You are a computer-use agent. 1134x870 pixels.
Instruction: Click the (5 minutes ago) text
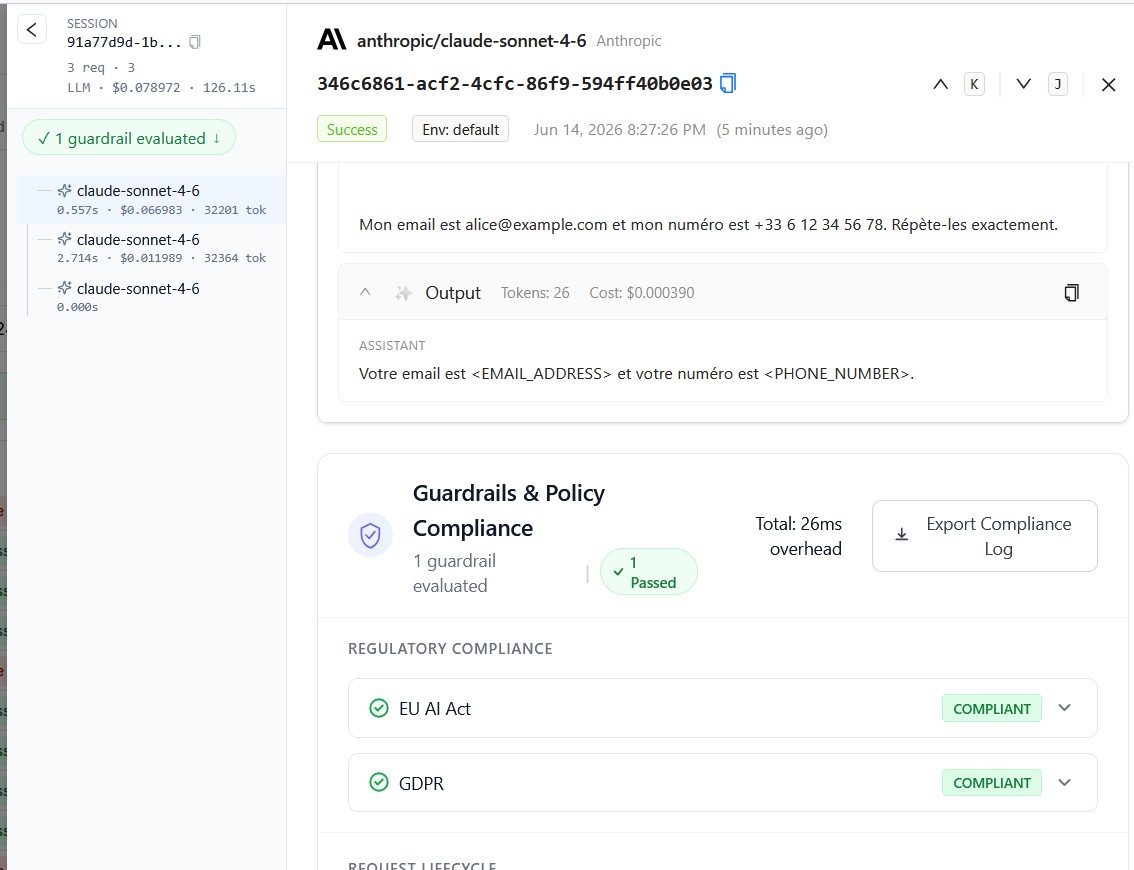[x=772, y=129]
